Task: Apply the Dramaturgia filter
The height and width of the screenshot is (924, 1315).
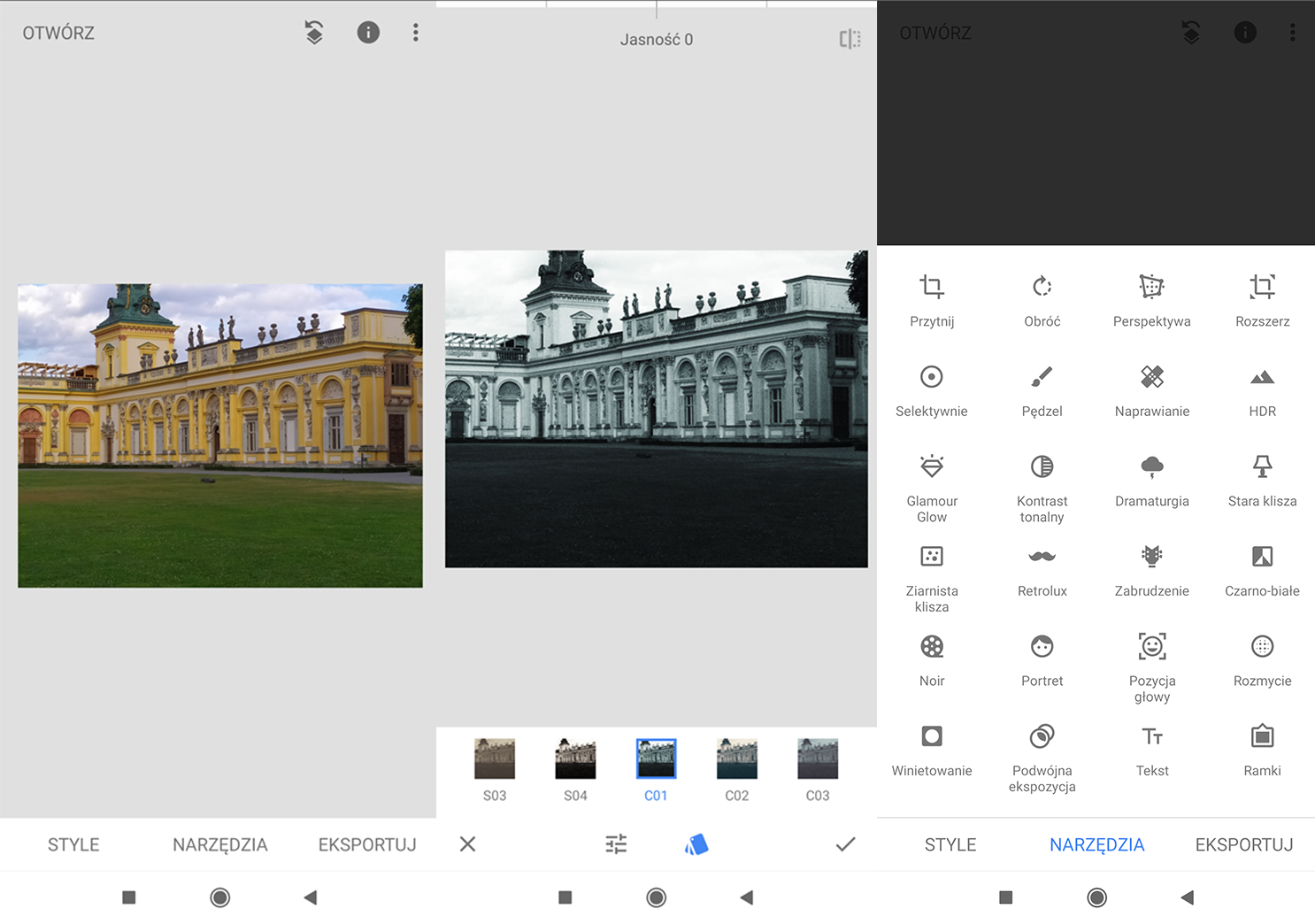Action: [1151, 467]
